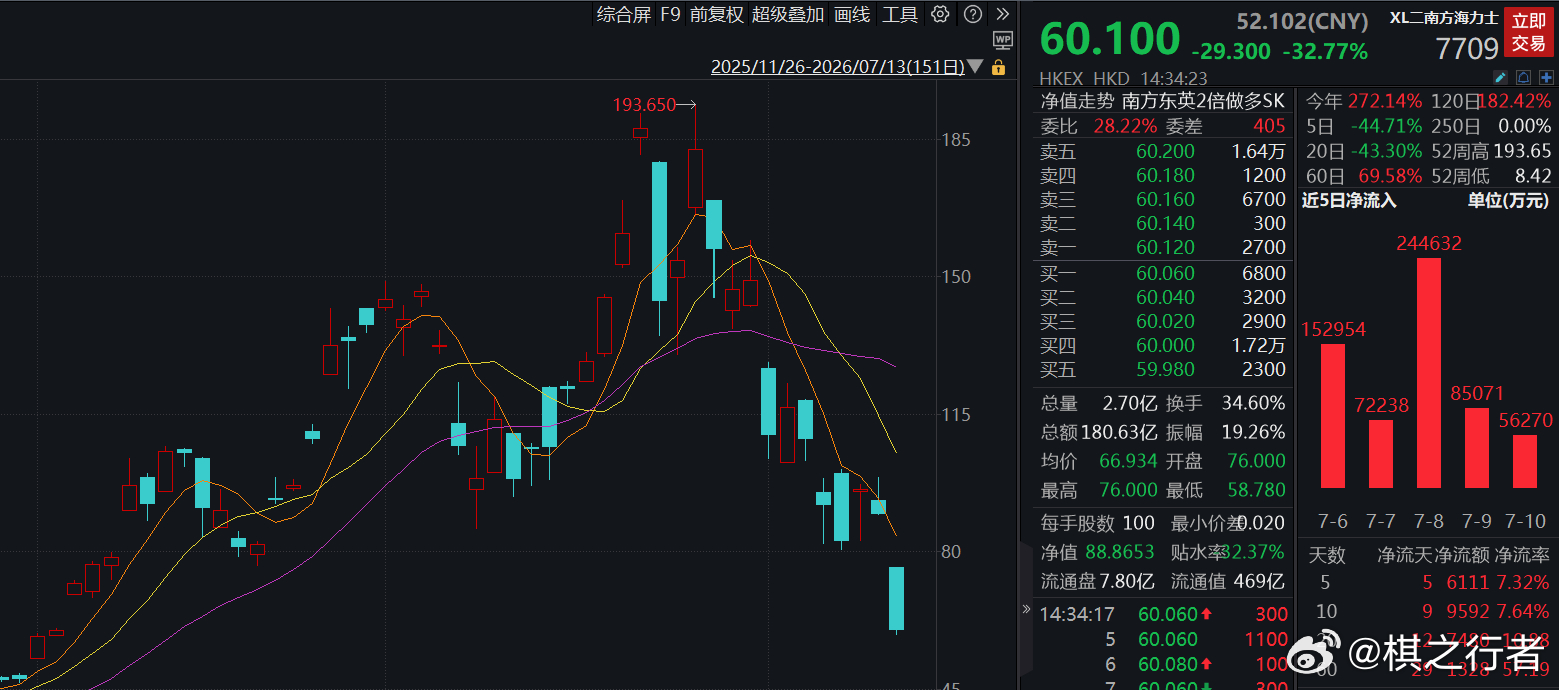Select the 卖一 ask price 60.120
The width and height of the screenshot is (1559, 690).
coord(1165,248)
